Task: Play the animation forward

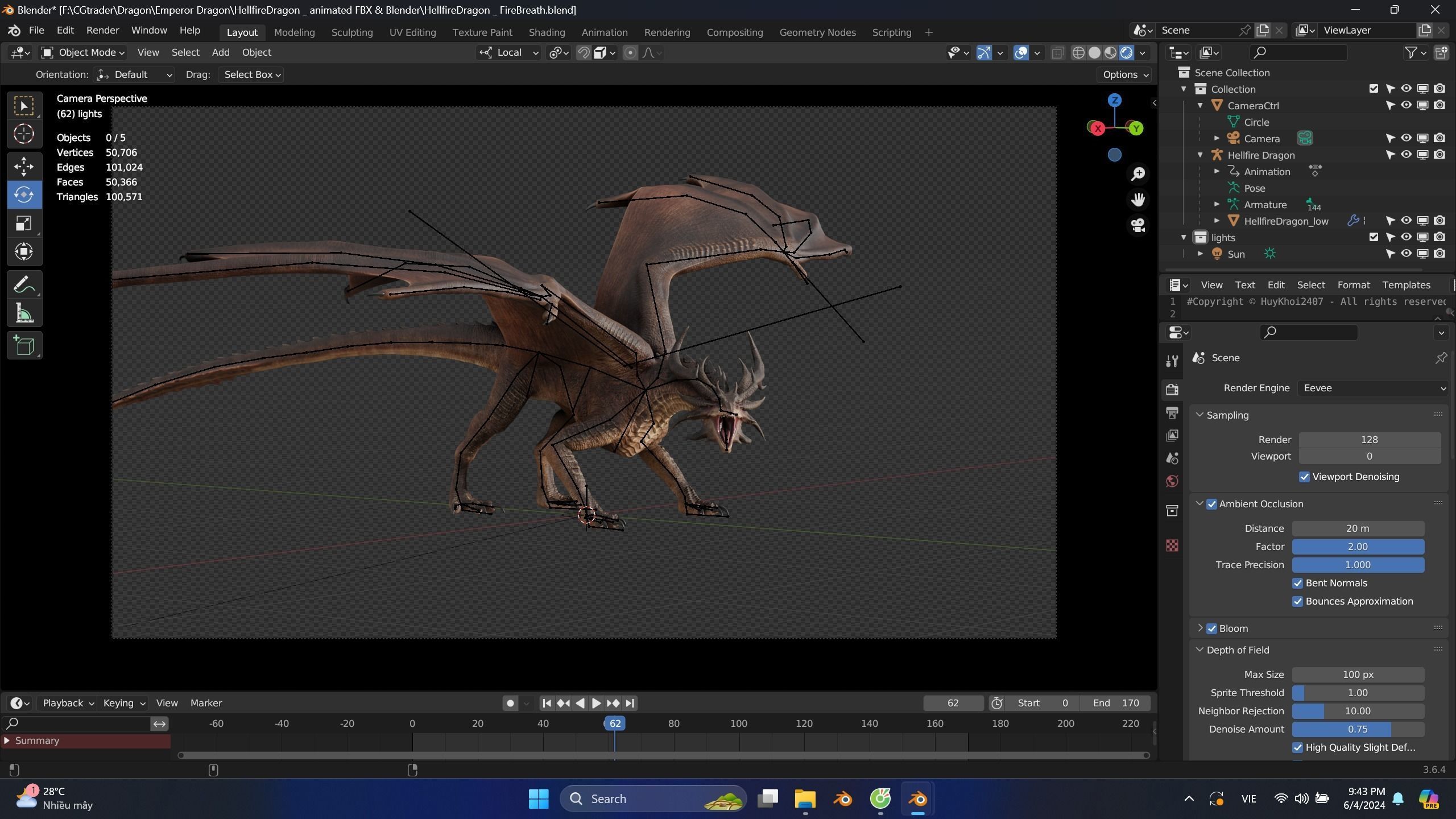Action: [596, 704]
